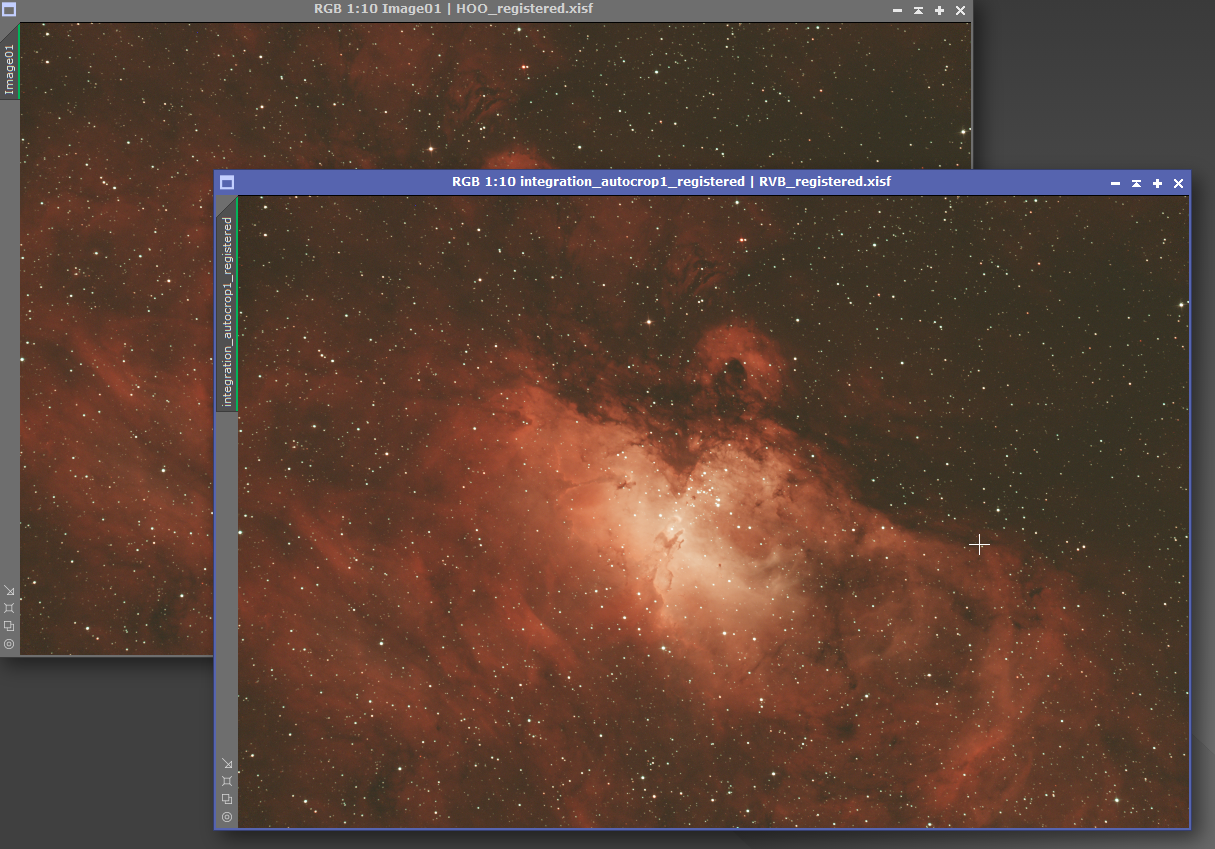Screen dimensions: 1215x849
Task: Click overlapping-squares icon in HOO_registered window
Action: coord(9,626)
